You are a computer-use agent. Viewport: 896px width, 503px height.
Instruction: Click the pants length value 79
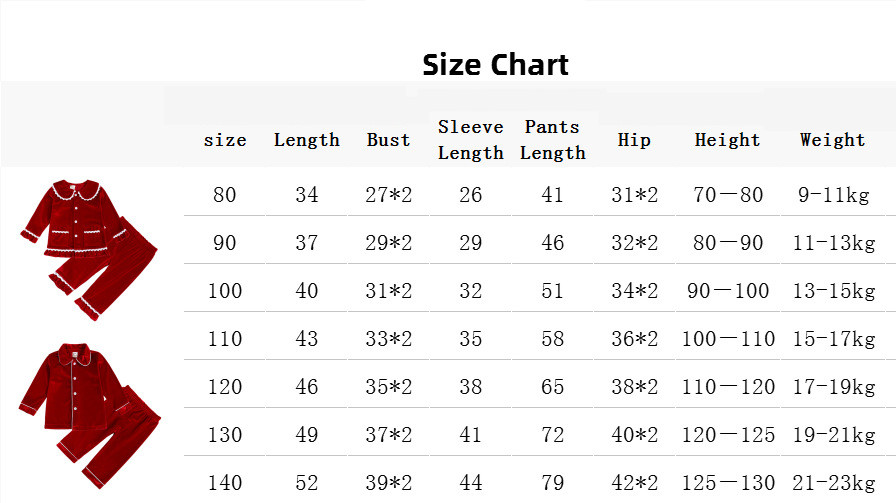tap(553, 483)
